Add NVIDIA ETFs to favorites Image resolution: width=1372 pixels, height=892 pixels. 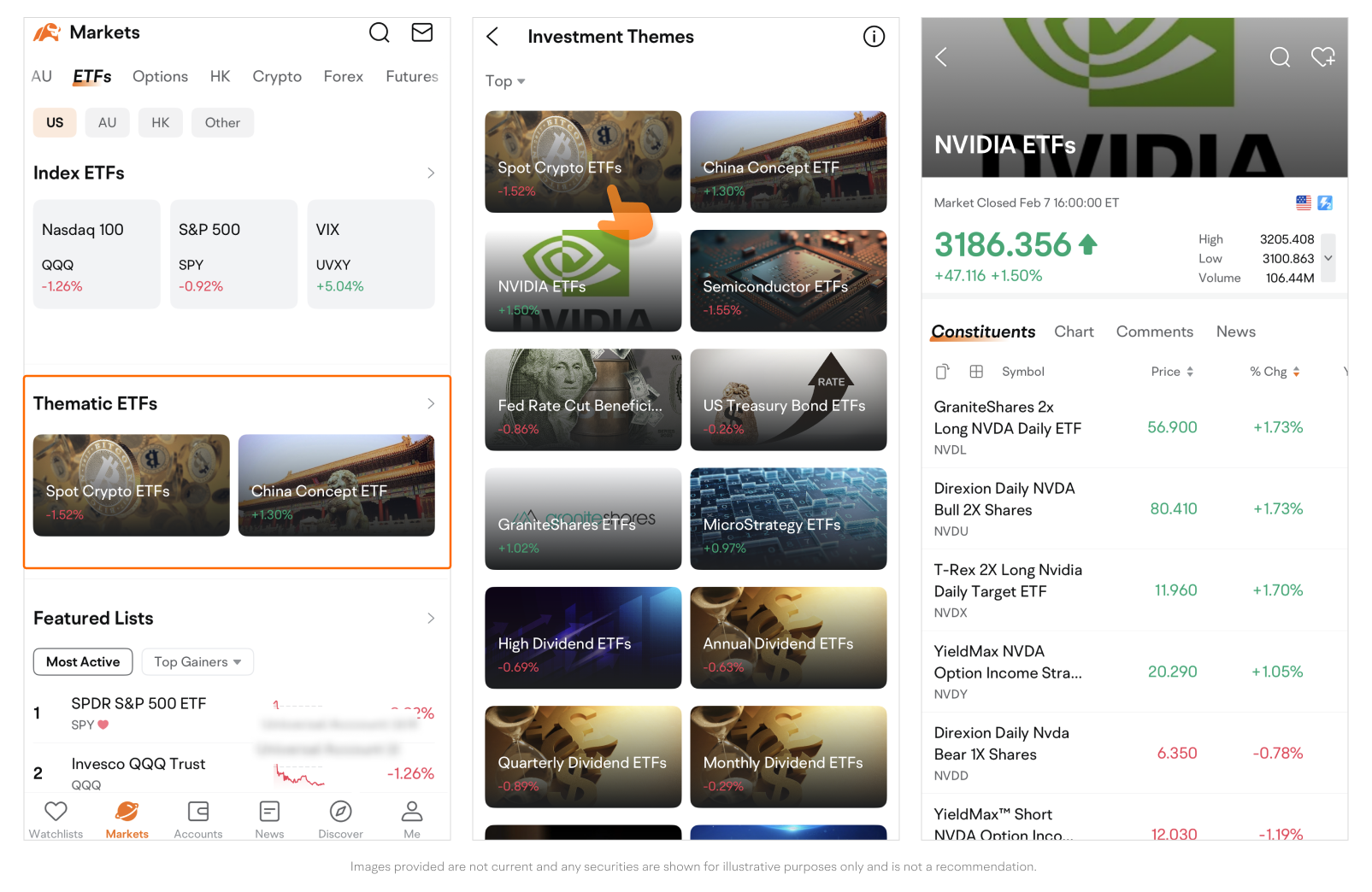pos(1322,57)
